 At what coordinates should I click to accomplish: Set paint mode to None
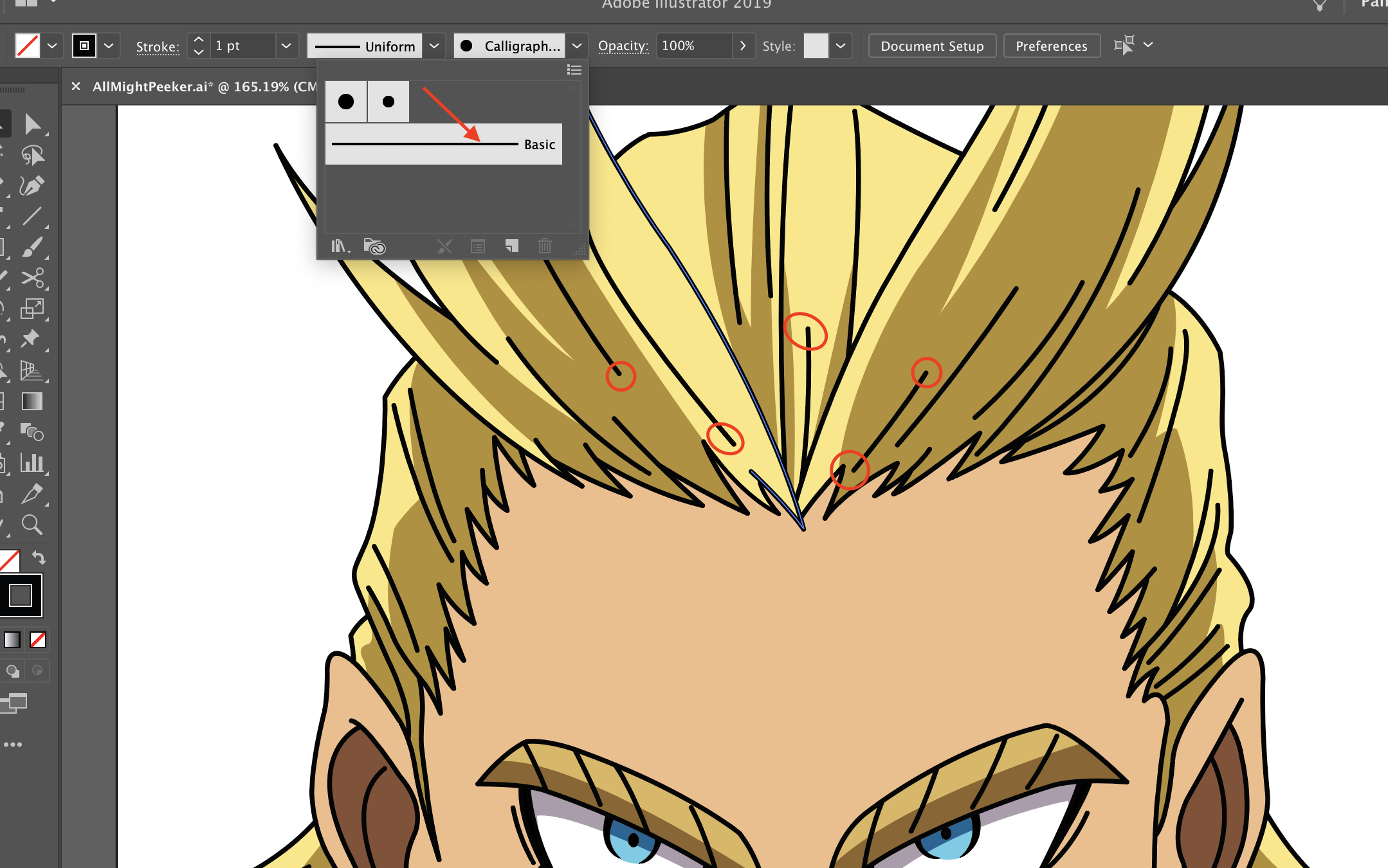[x=38, y=640]
